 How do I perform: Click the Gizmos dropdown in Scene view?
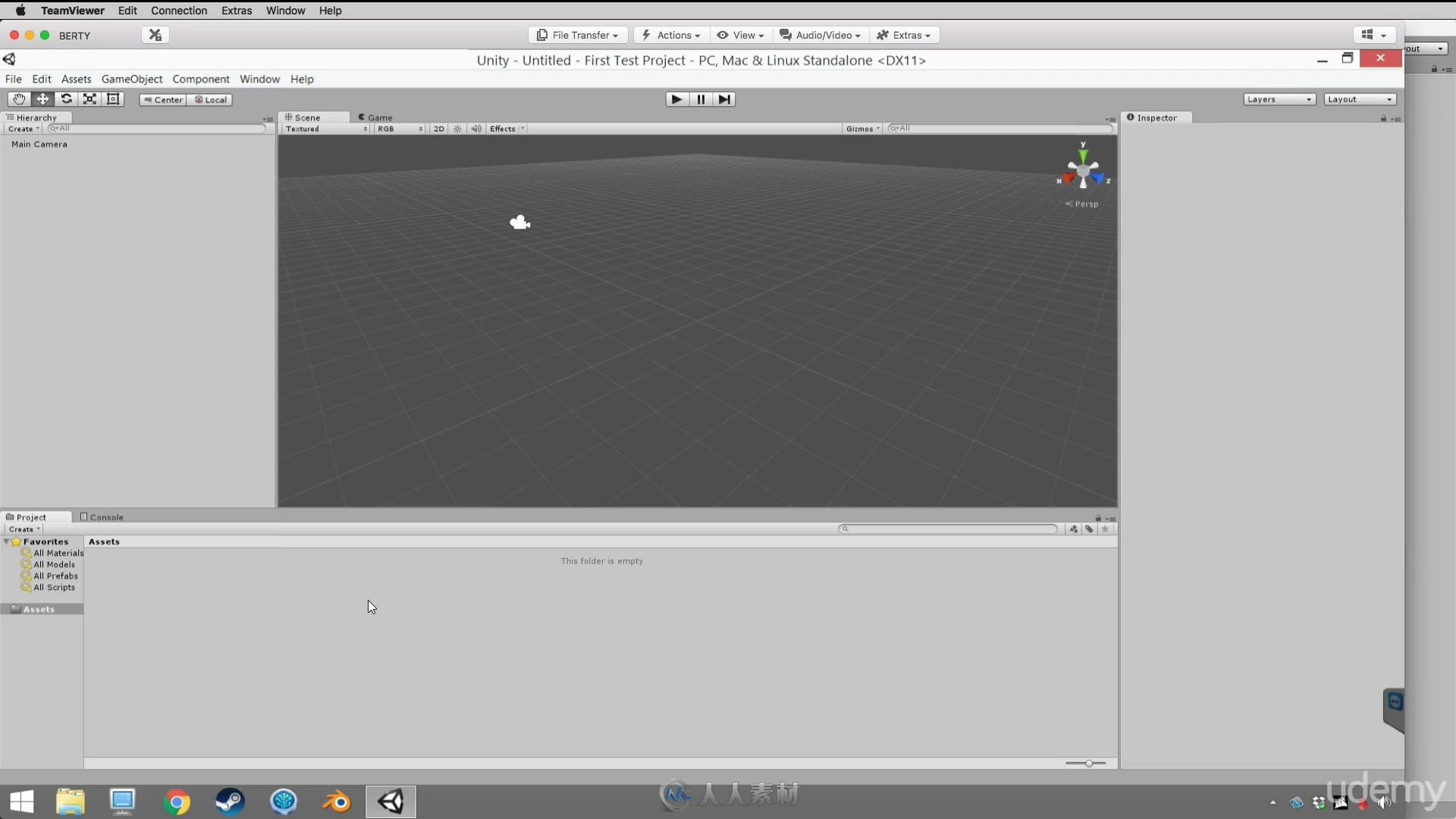point(861,128)
